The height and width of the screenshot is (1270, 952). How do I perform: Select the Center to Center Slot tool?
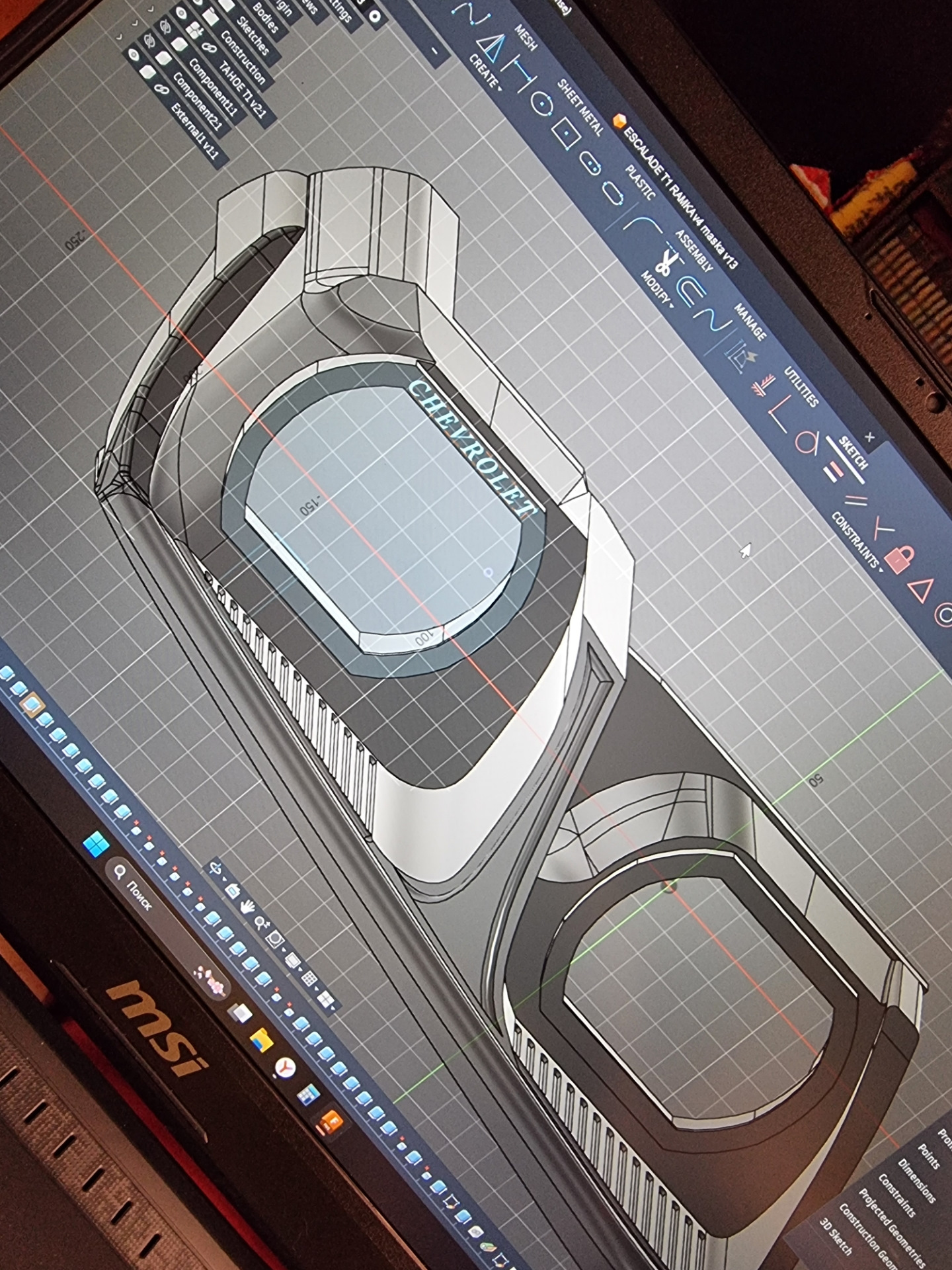(590, 162)
